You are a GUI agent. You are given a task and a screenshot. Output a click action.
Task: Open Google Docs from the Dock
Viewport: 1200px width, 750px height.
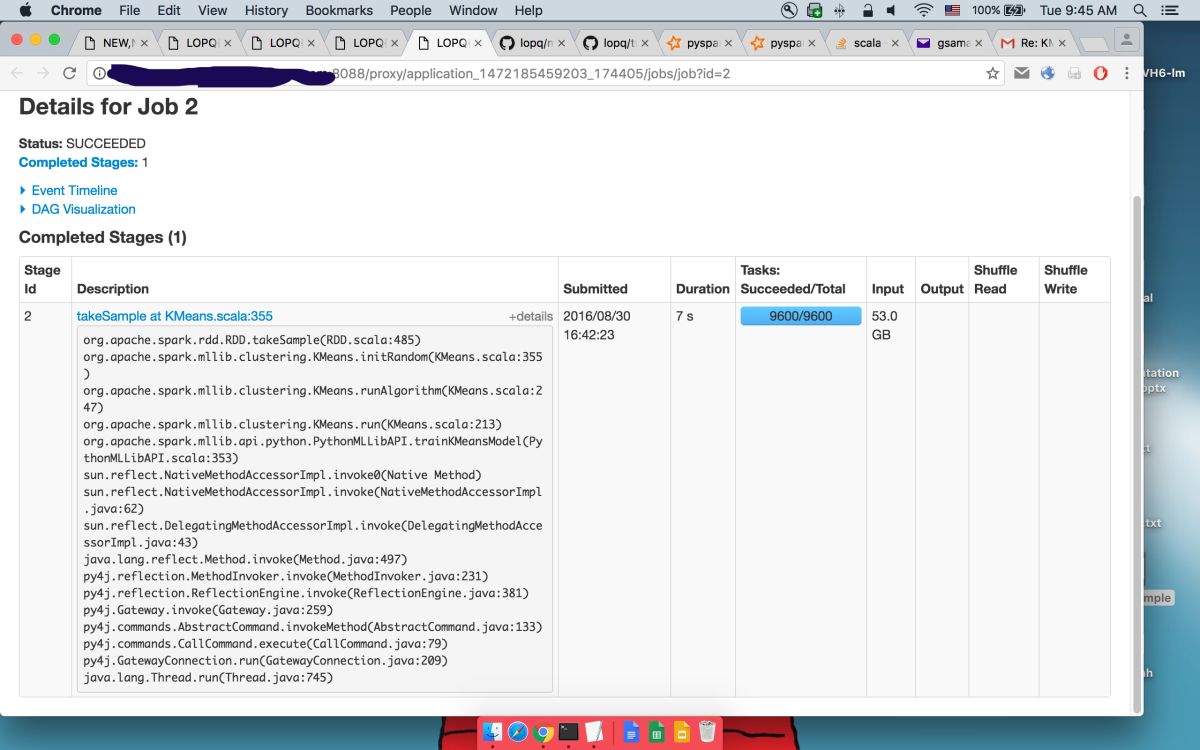click(x=631, y=731)
